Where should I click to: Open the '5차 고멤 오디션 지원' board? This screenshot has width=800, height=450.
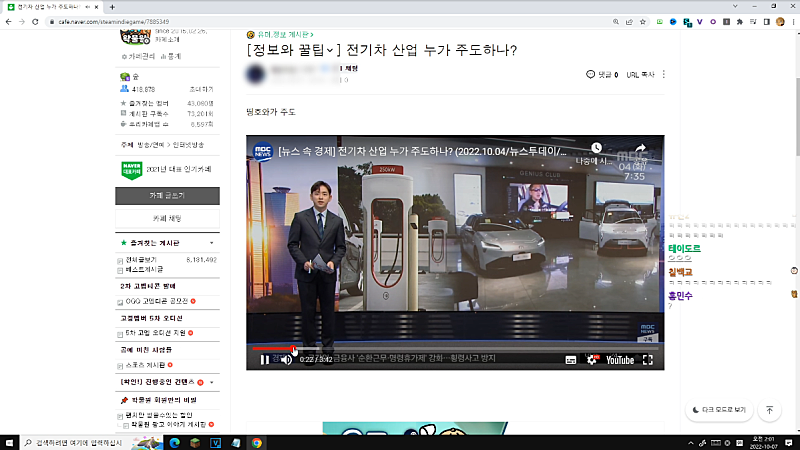pos(156,333)
